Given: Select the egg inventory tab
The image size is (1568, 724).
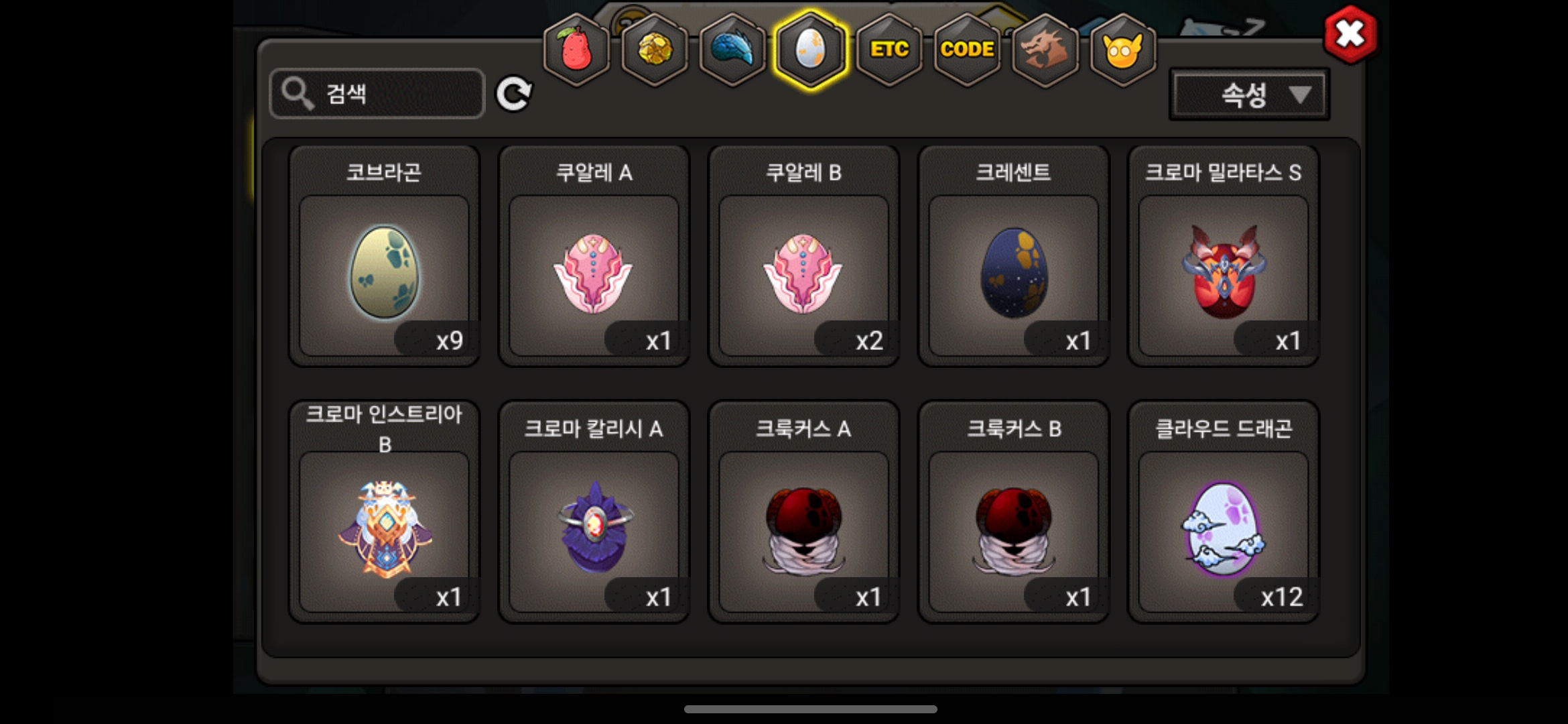Looking at the screenshot, I should click(811, 50).
